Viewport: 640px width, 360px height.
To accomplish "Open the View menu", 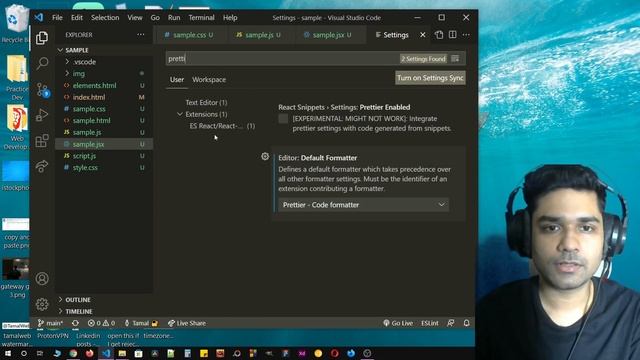I will 135,18.
